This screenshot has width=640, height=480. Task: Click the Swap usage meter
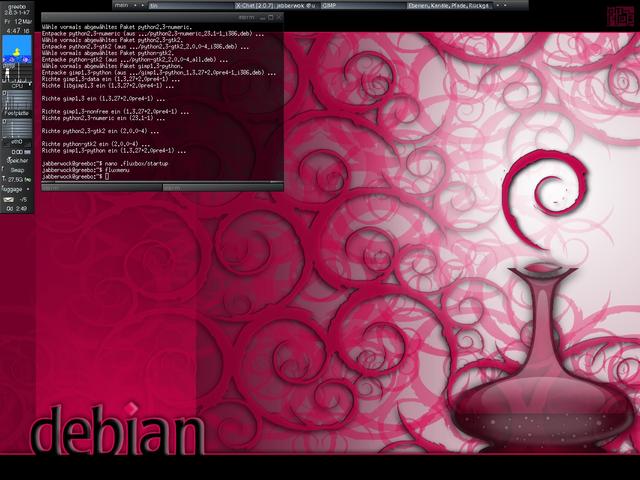coord(16,169)
